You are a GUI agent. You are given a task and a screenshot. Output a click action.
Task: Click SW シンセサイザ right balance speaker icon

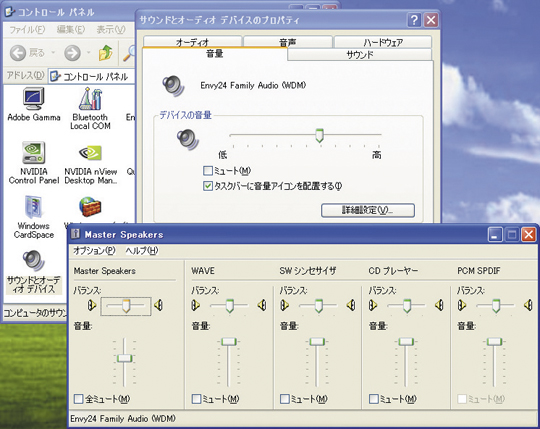click(x=351, y=305)
